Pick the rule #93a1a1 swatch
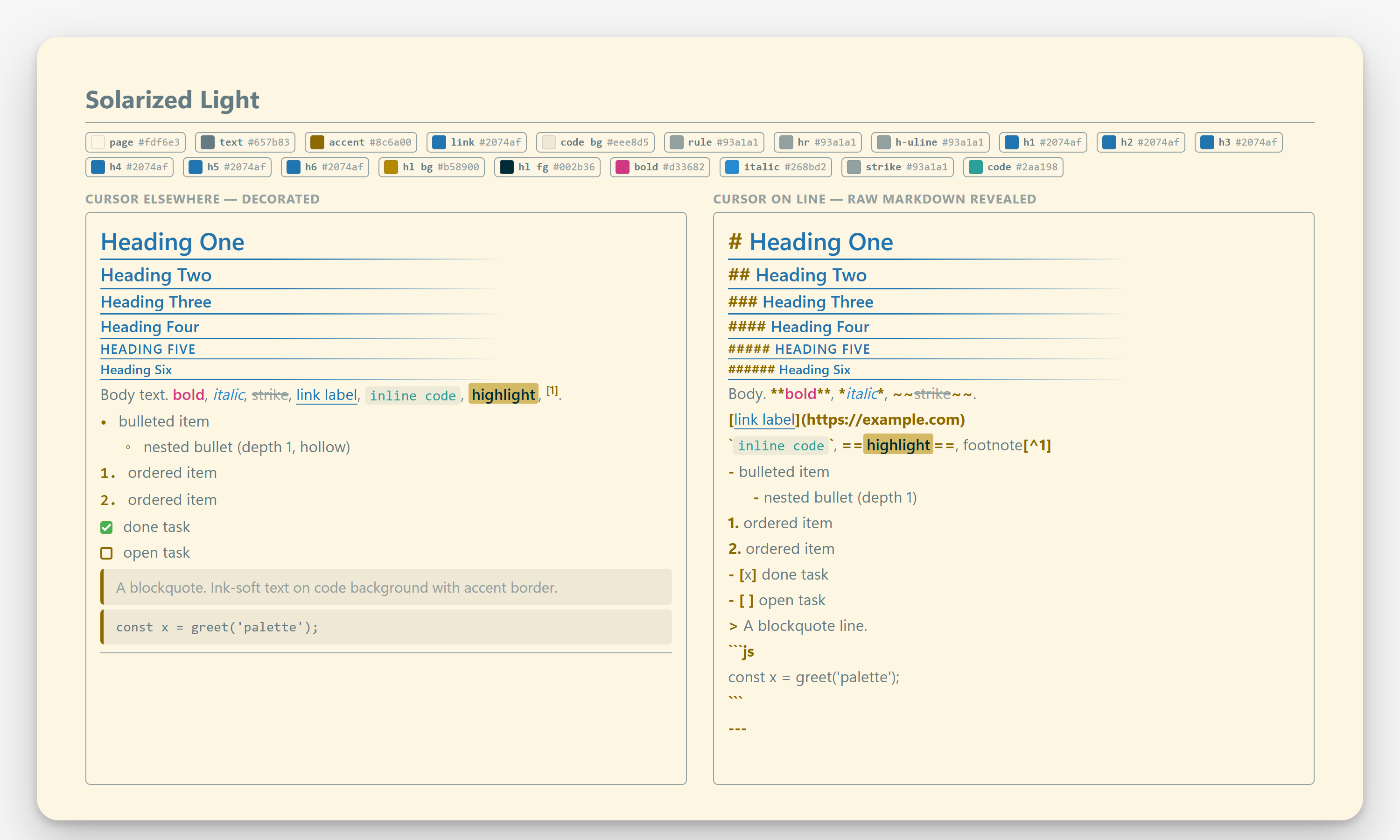This screenshot has height=840, width=1400. pos(714,142)
